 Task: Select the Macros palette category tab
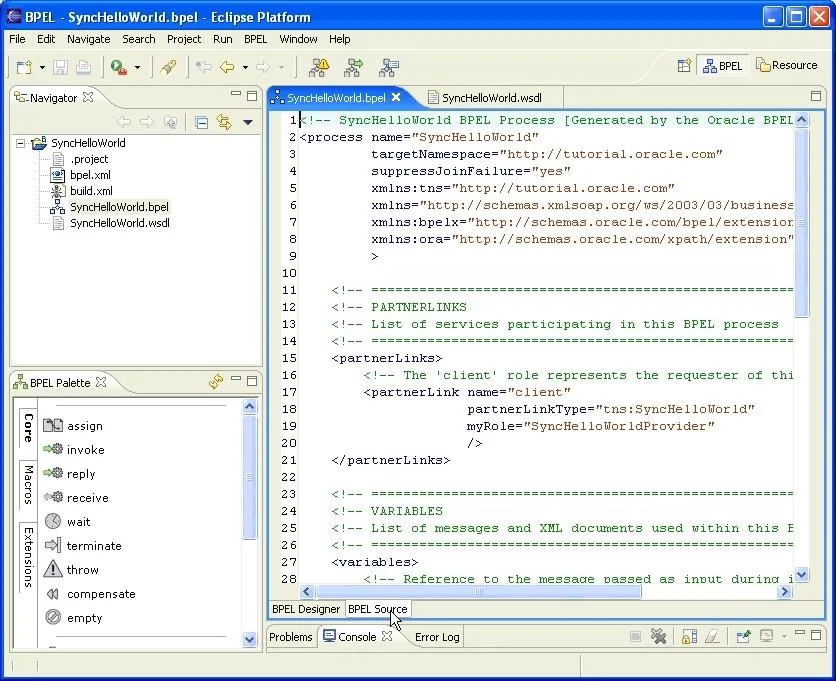(28, 485)
